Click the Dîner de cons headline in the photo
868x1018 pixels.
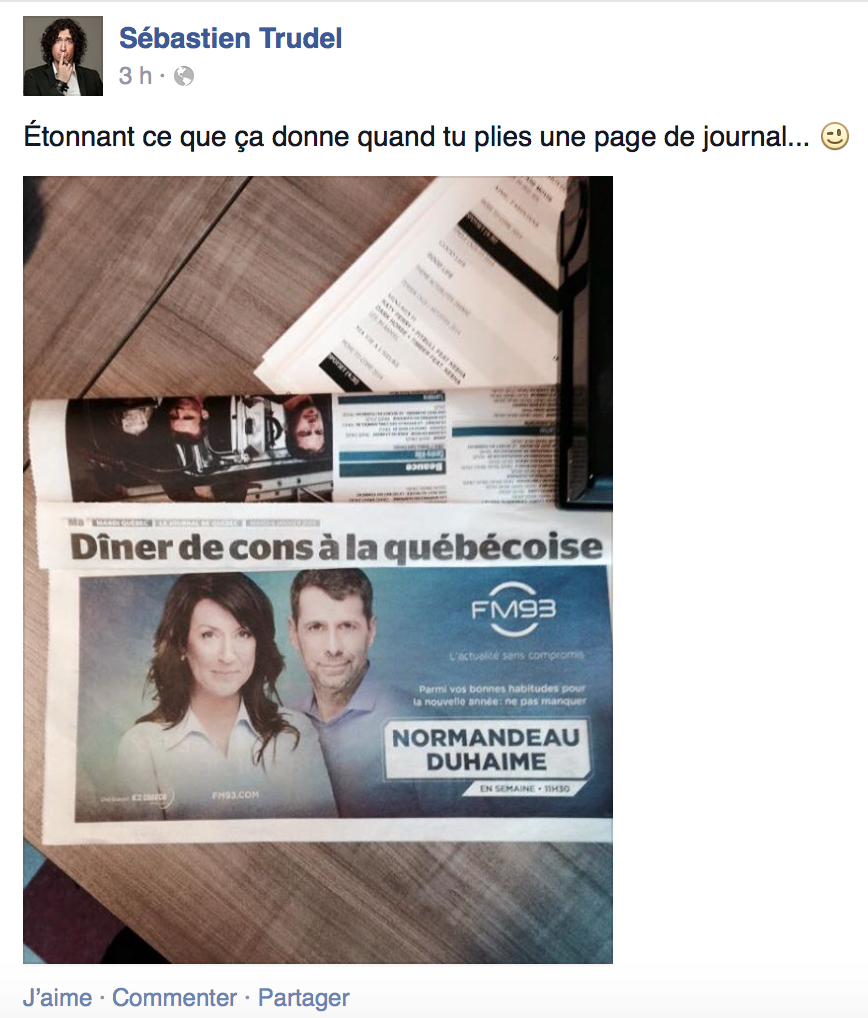pyautogui.click(x=336, y=547)
